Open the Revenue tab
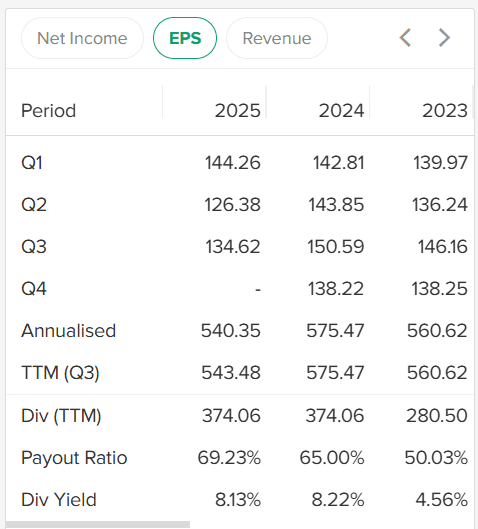The height and width of the screenshot is (529, 478). (277, 38)
